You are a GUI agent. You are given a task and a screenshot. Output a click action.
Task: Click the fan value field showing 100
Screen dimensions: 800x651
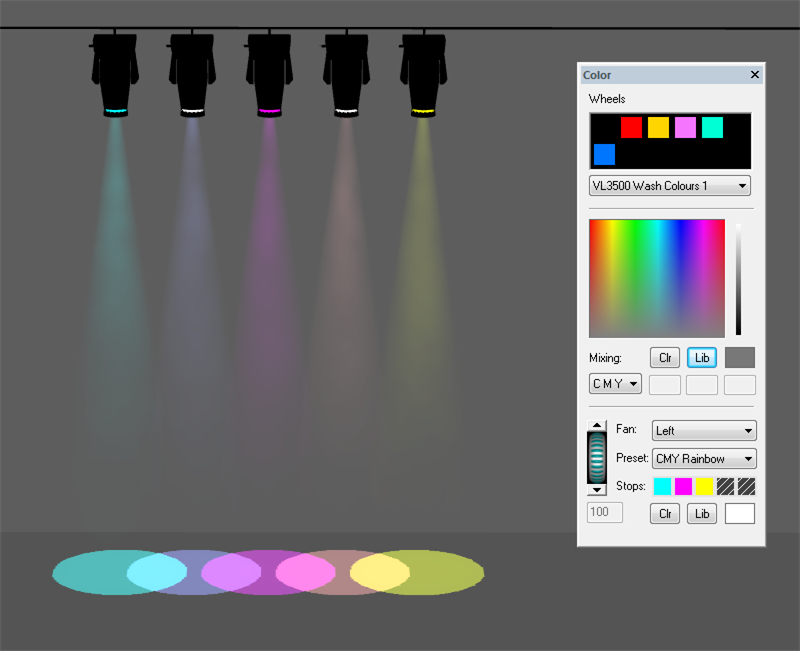click(604, 513)
